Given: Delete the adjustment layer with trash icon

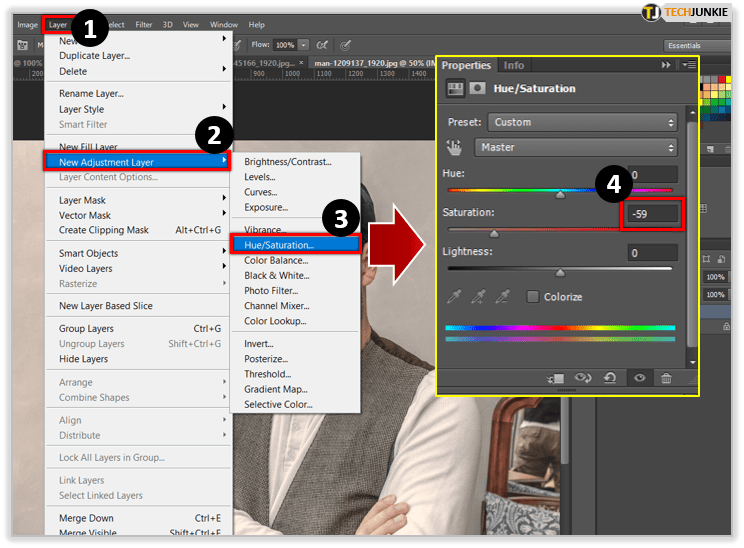Looking at the screenshot, I should point(666,378).
